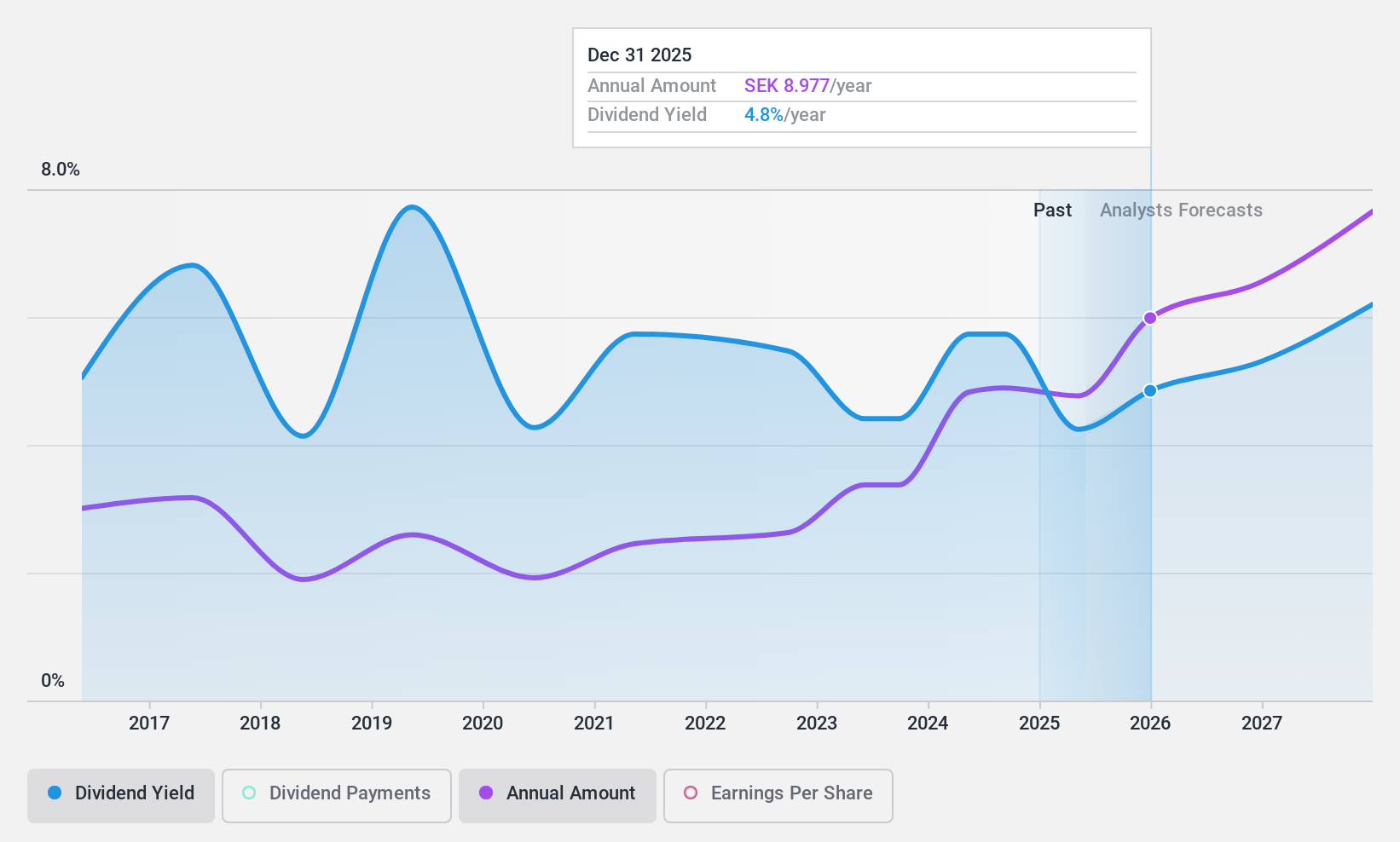1400x842 pixels.
Task: Click the 8.0% y-axis label
Action: [61, 170]
